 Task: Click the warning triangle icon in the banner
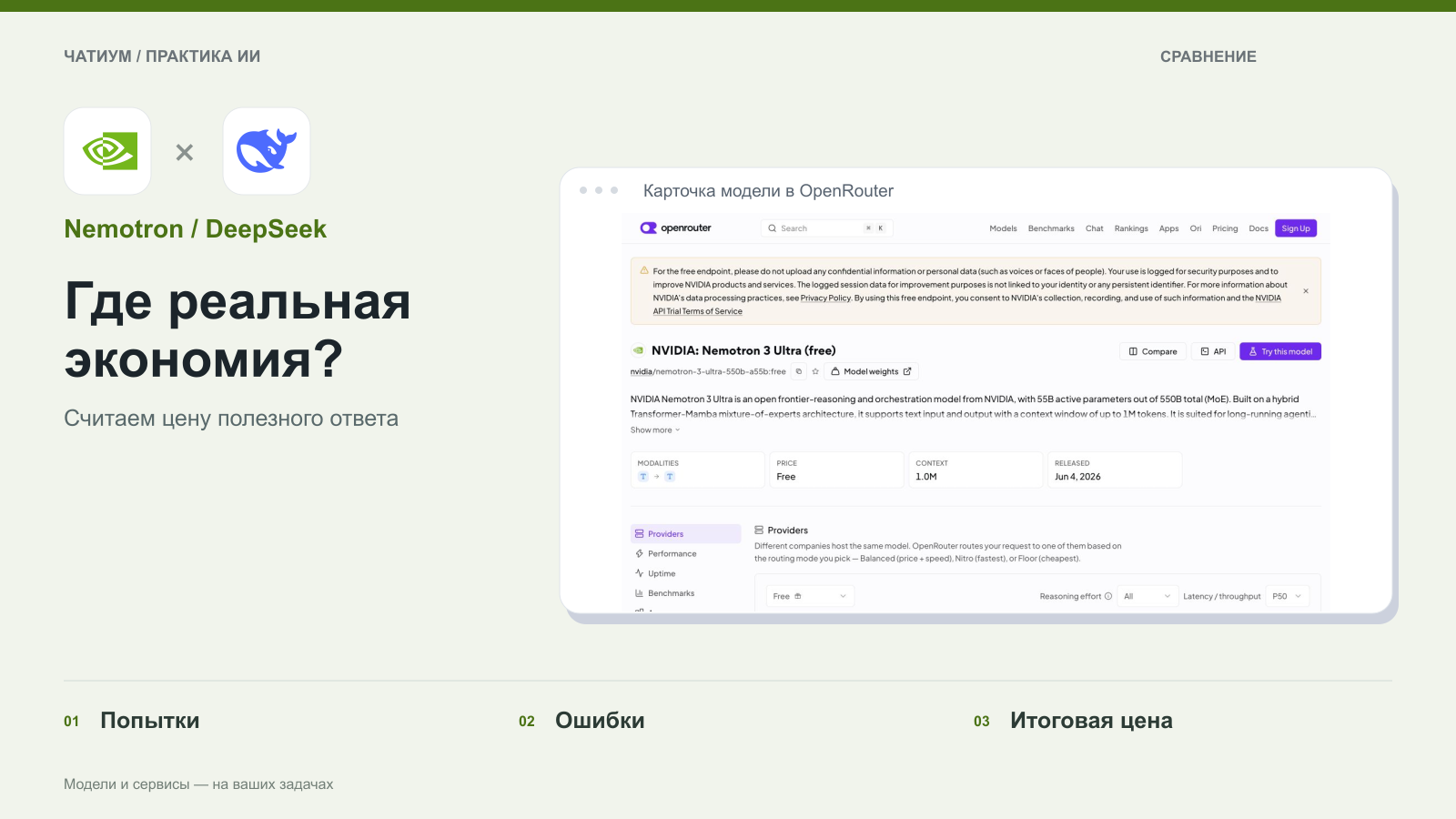coord(644,270)
